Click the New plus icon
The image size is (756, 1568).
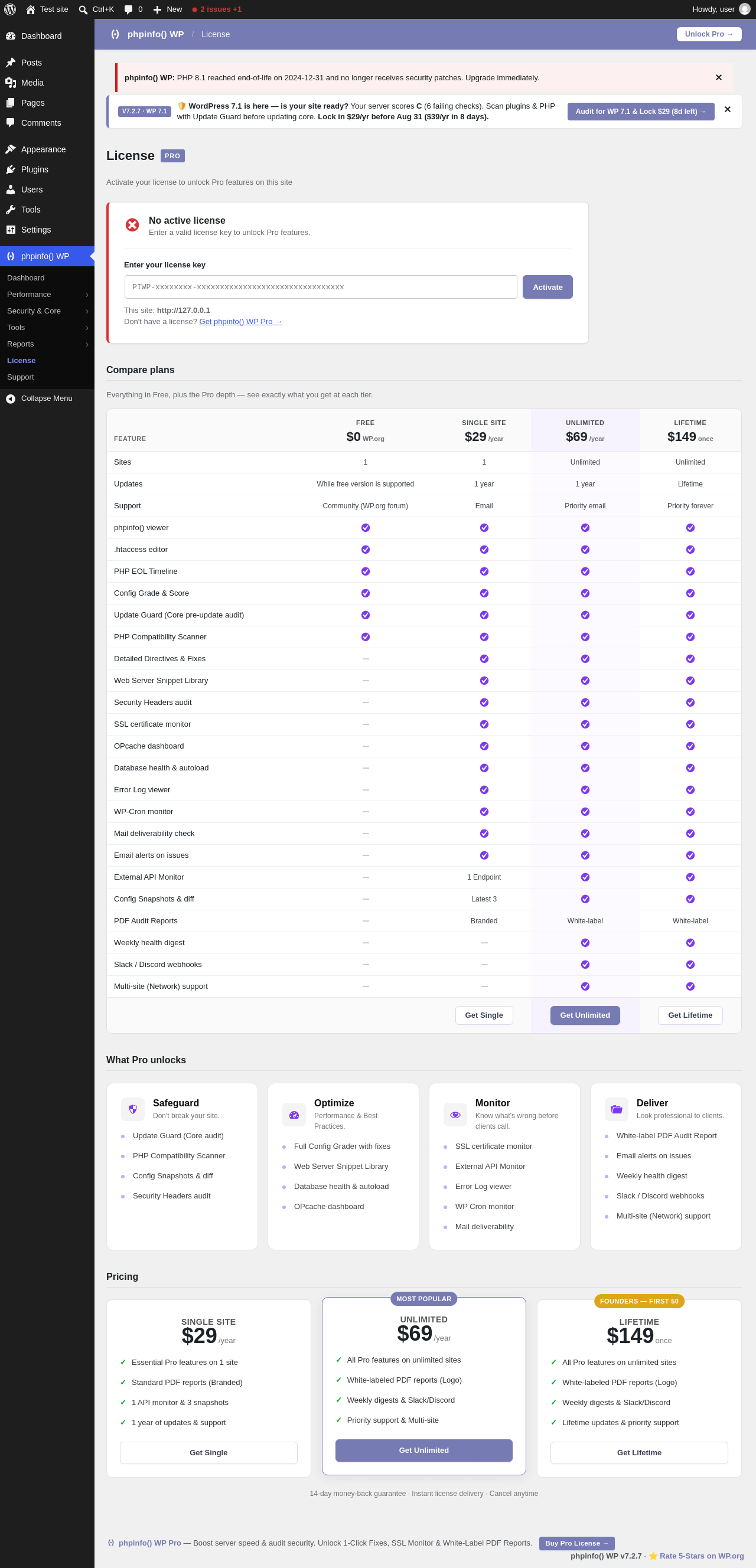point(157,9)
